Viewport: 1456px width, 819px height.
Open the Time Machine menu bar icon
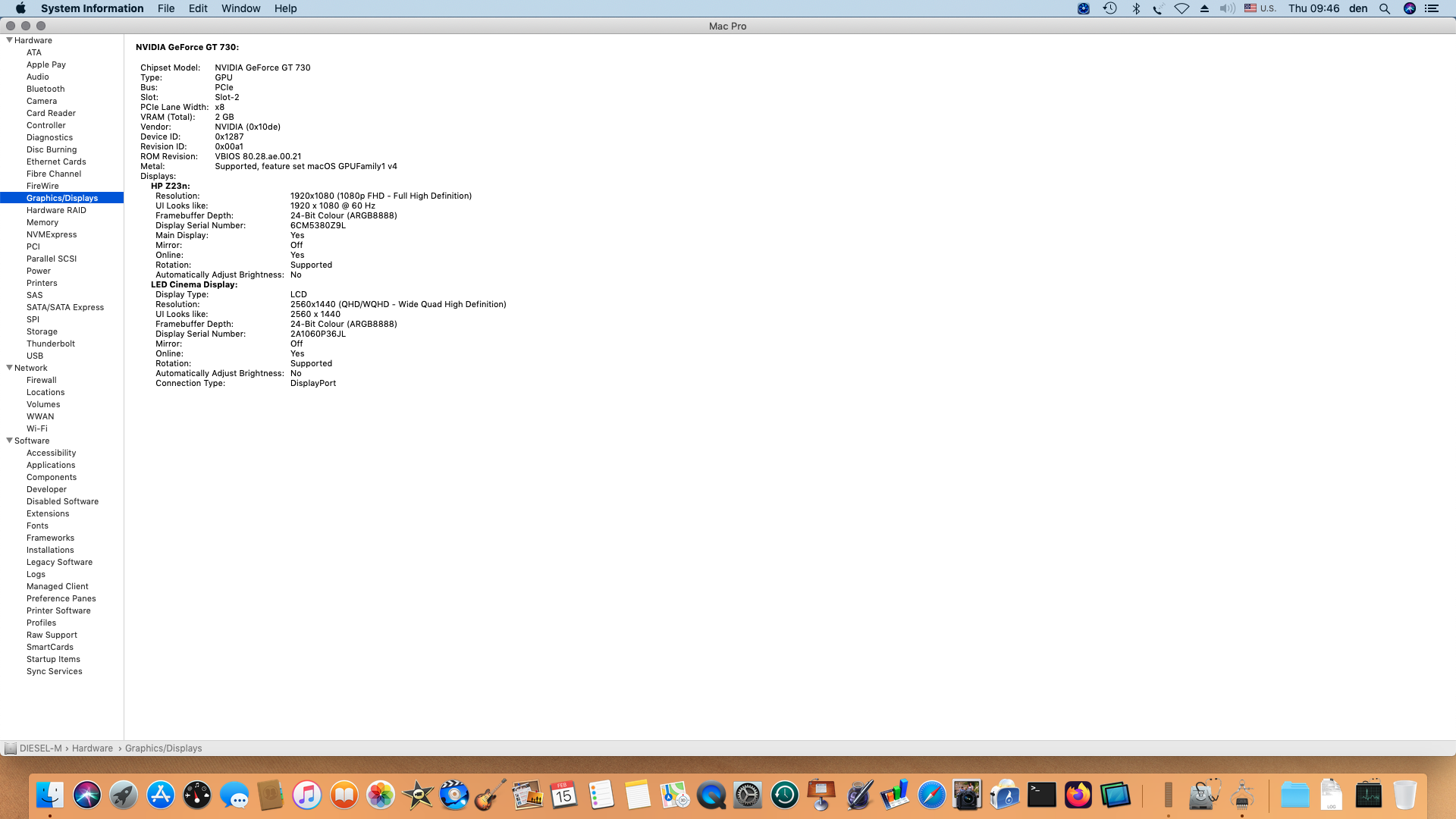tap(1109, 8)
